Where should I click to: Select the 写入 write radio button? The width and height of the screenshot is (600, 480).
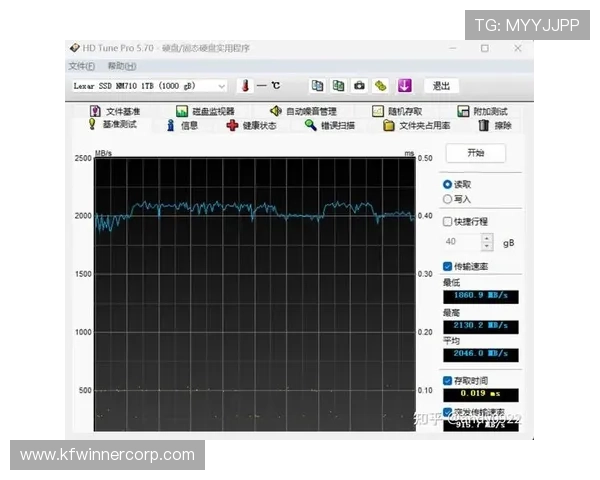click(x=447, y=199)
